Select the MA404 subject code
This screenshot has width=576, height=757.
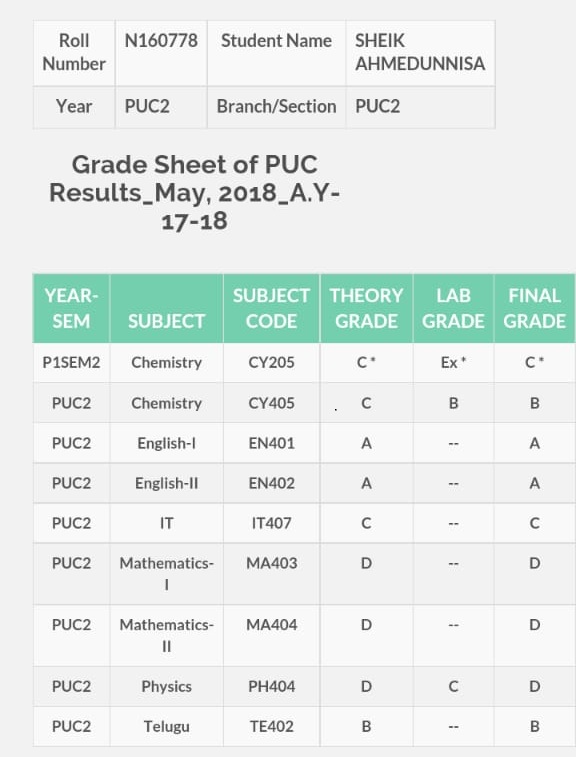tap(271, 625)
